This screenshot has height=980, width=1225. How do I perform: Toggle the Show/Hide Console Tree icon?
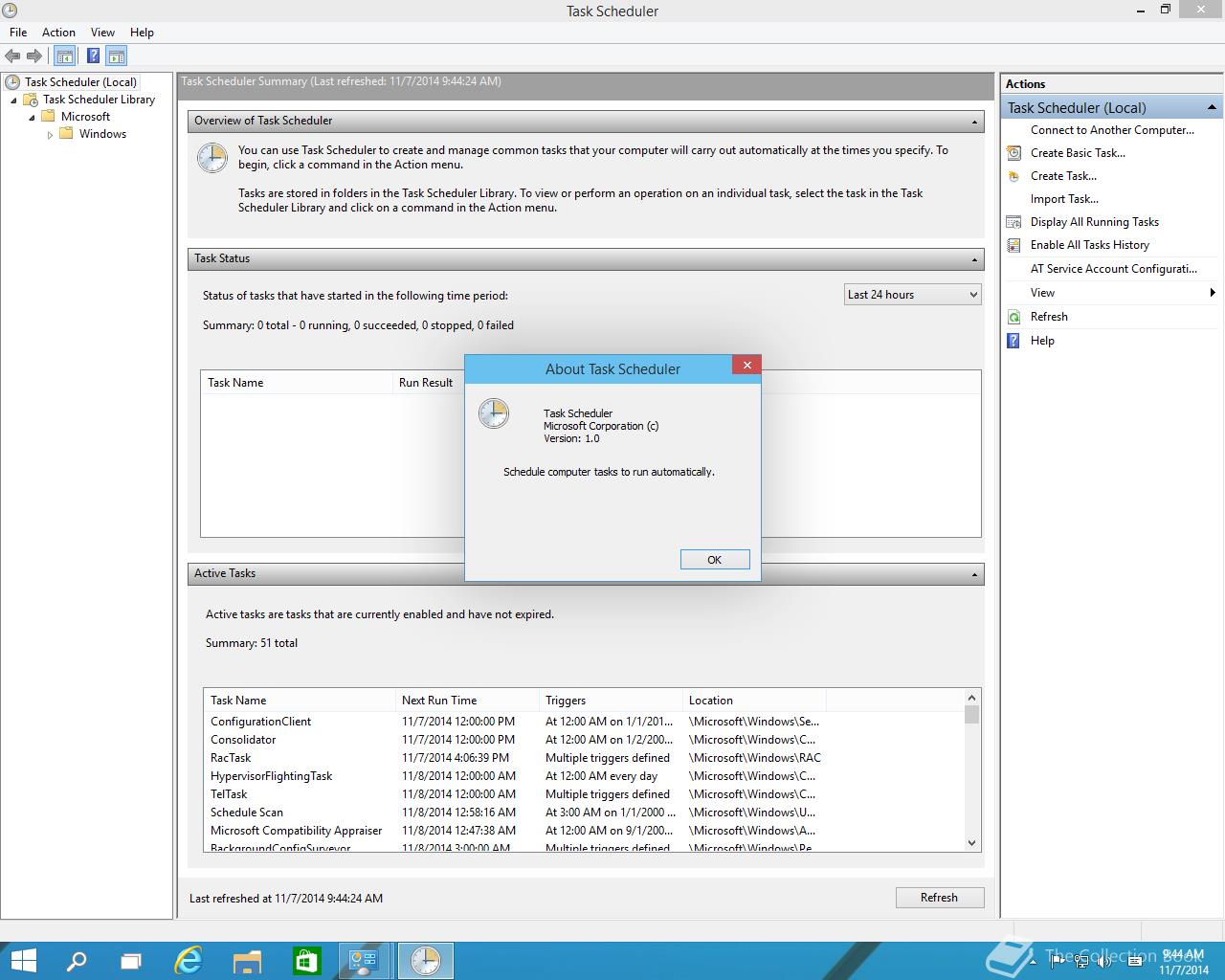(x=65, y=56)
